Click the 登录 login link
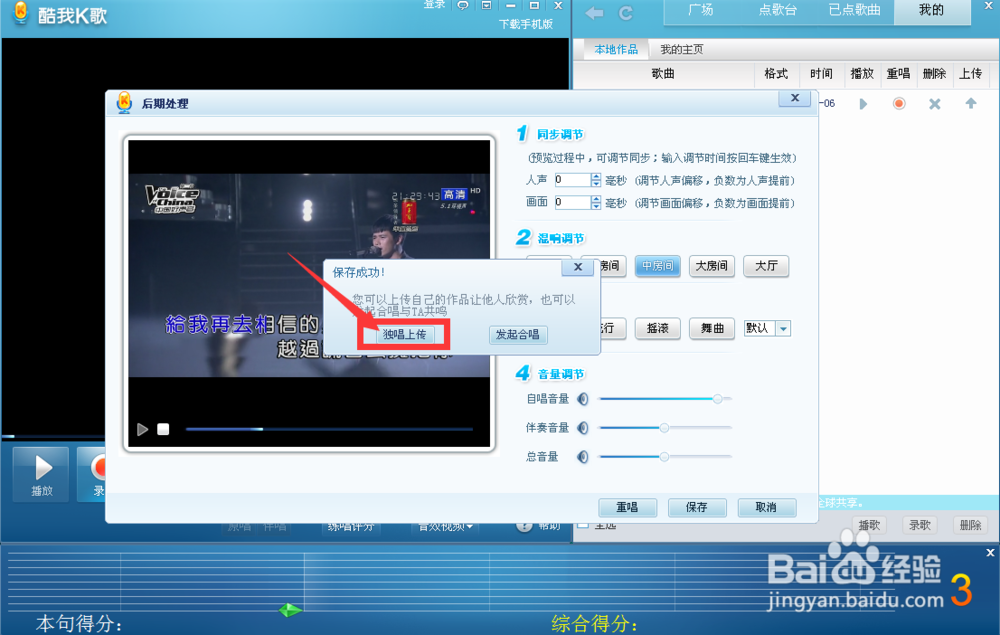Viewport: 1000px width, 635px height. point(435,4)
